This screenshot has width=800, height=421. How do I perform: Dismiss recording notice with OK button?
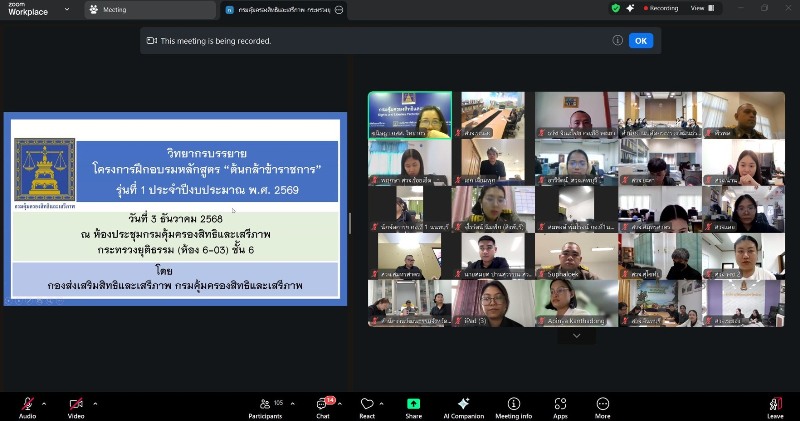tap(641, 40)
